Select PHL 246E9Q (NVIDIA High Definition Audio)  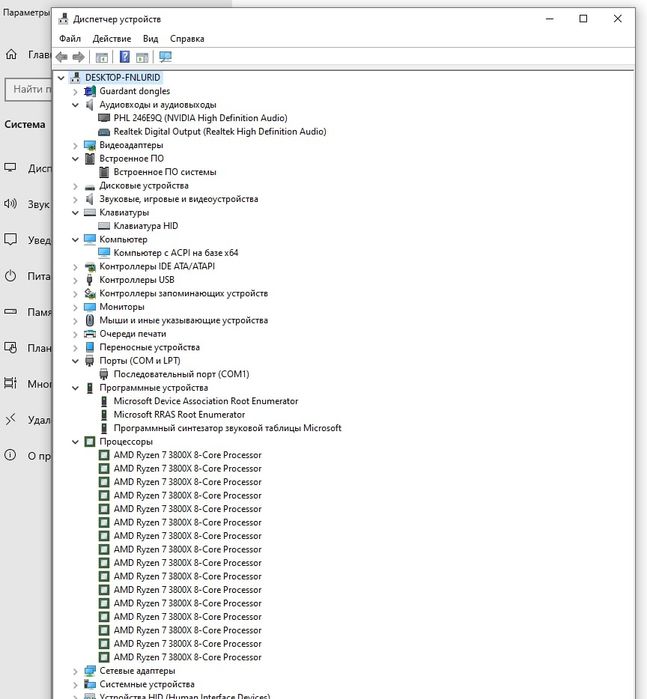pos(200,118)
